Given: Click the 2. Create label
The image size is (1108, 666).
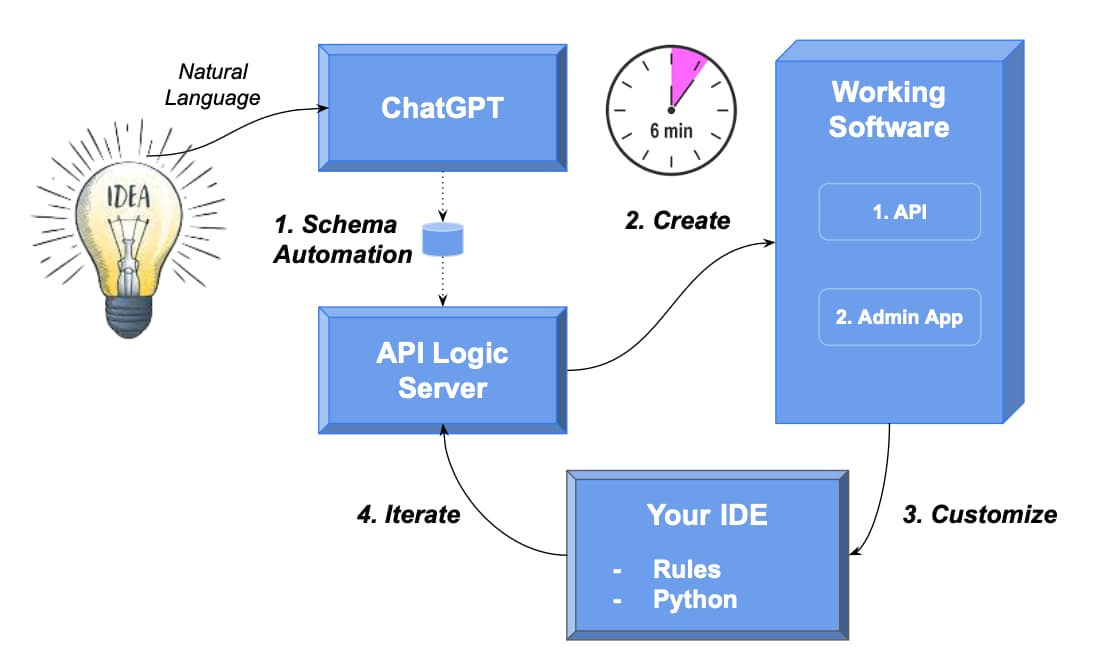Looking at the screenshot, I should point(678,220).
